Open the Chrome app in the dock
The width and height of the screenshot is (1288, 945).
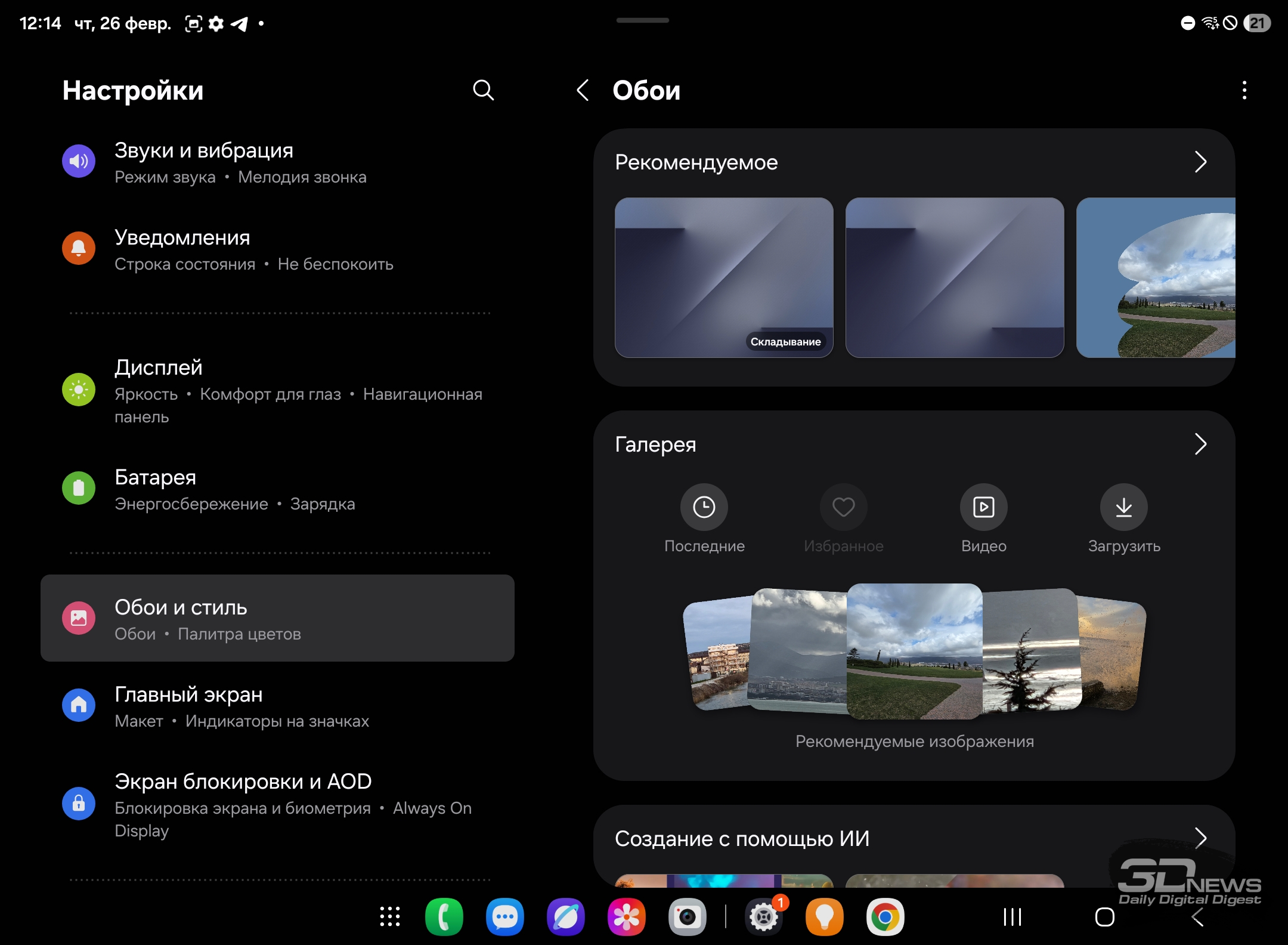[x=885, y=917]
